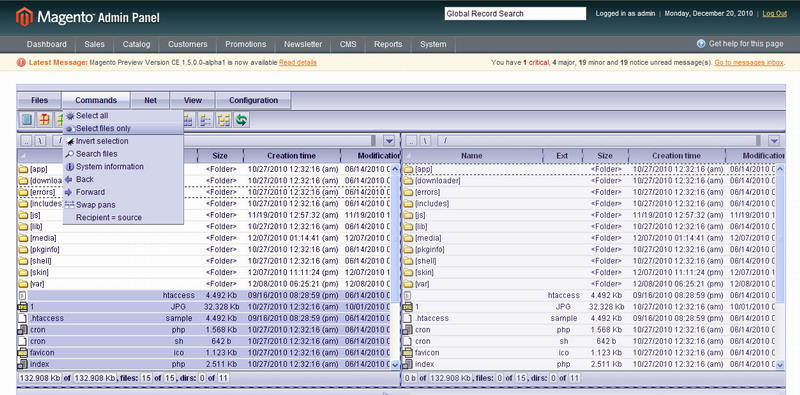
Task: Click the Latest Message alert icon
Action: (x=21, y=62)
